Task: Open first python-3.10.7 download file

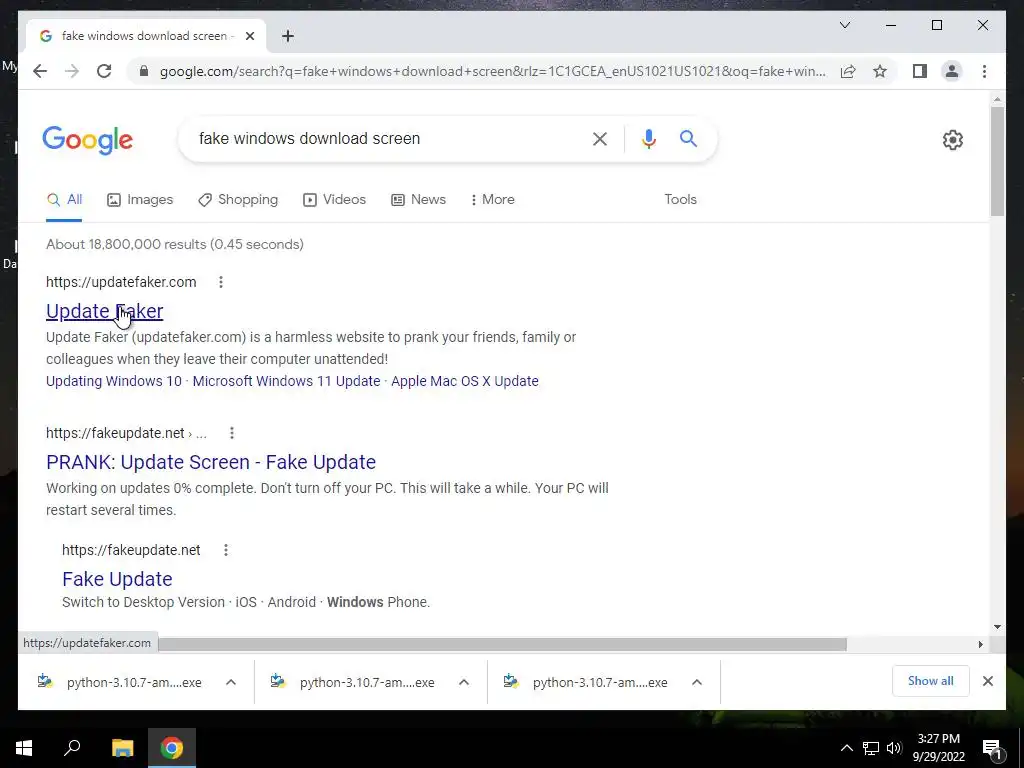Action: (x=121, y=682)
